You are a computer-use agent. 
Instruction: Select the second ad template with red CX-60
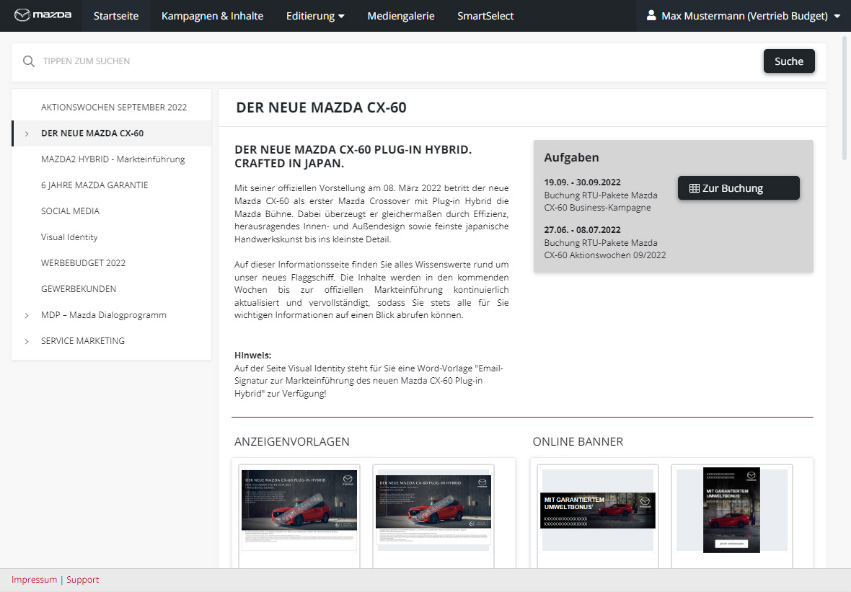[x=432, y=510]
